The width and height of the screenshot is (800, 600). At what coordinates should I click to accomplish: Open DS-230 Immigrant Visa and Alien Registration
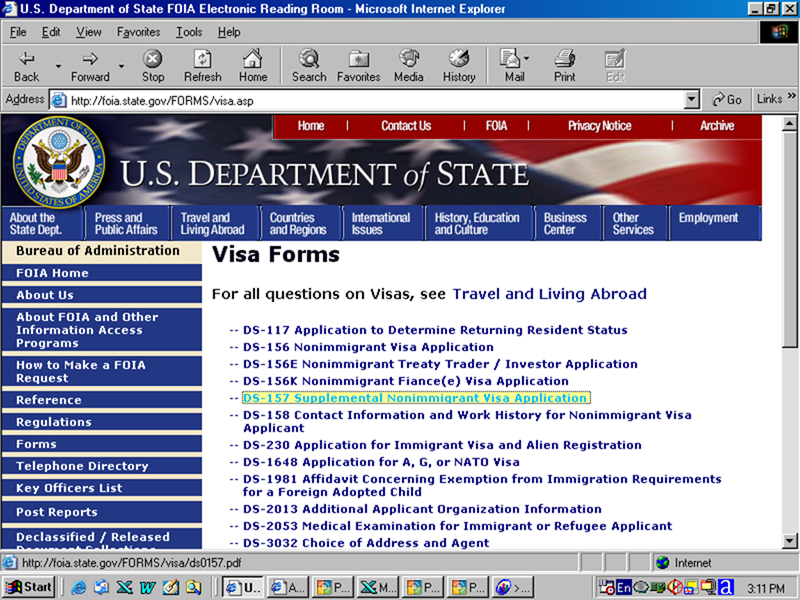[442, 445]
